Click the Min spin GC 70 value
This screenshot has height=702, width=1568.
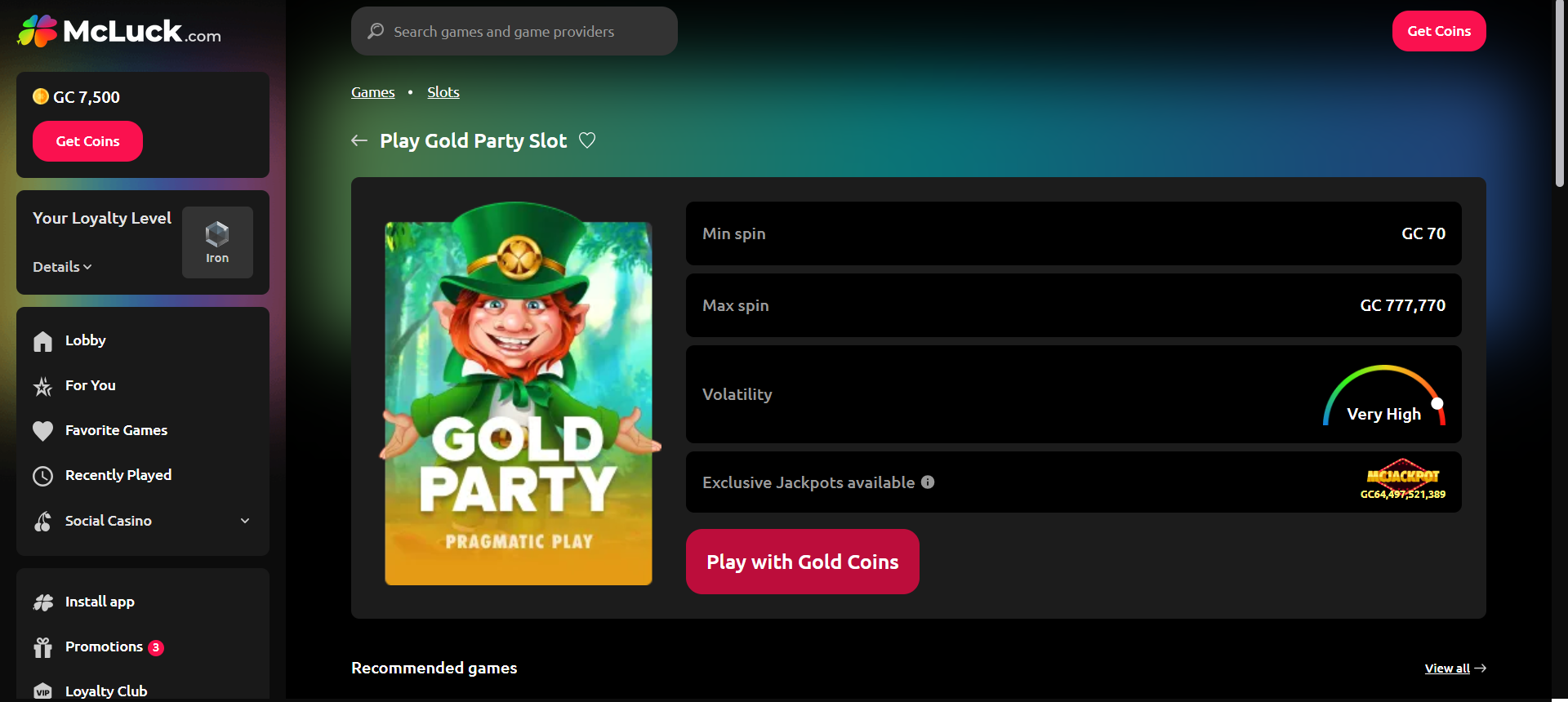(1423, 233)
